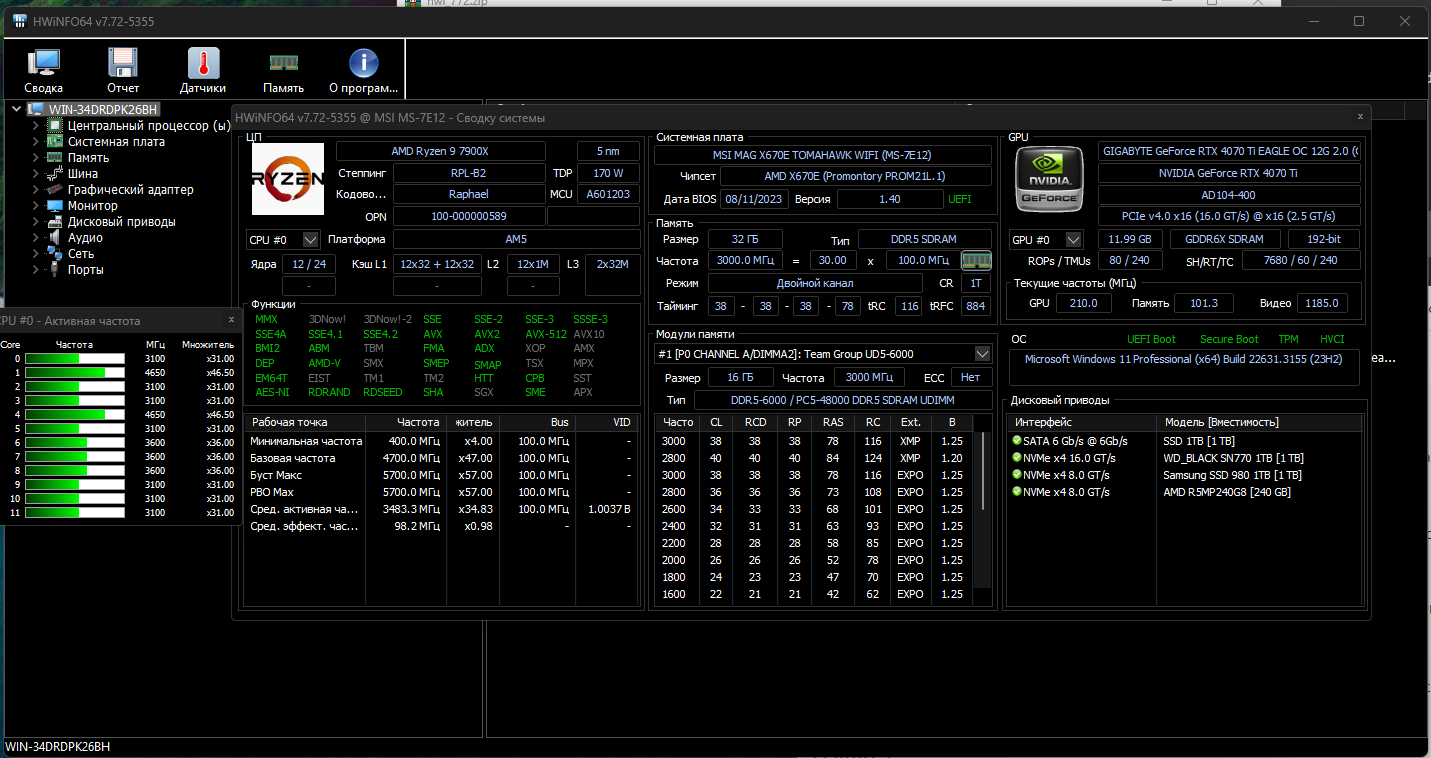Click the green status icon of SATA 6 Gb/s drive

pos(1017,441)
